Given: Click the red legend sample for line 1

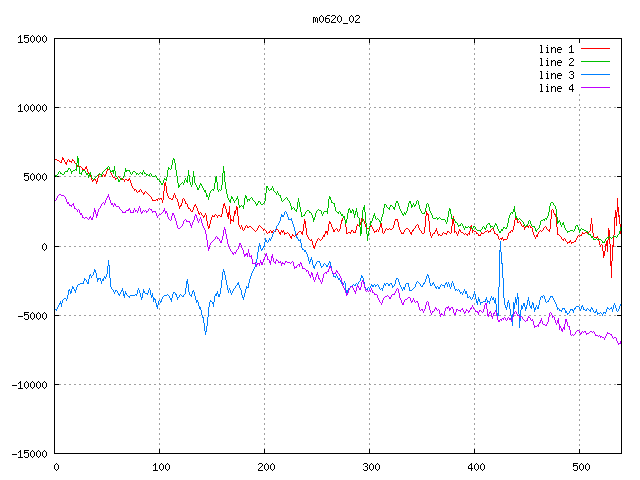Looking at the screenshot, I should (x=596, y=49).
